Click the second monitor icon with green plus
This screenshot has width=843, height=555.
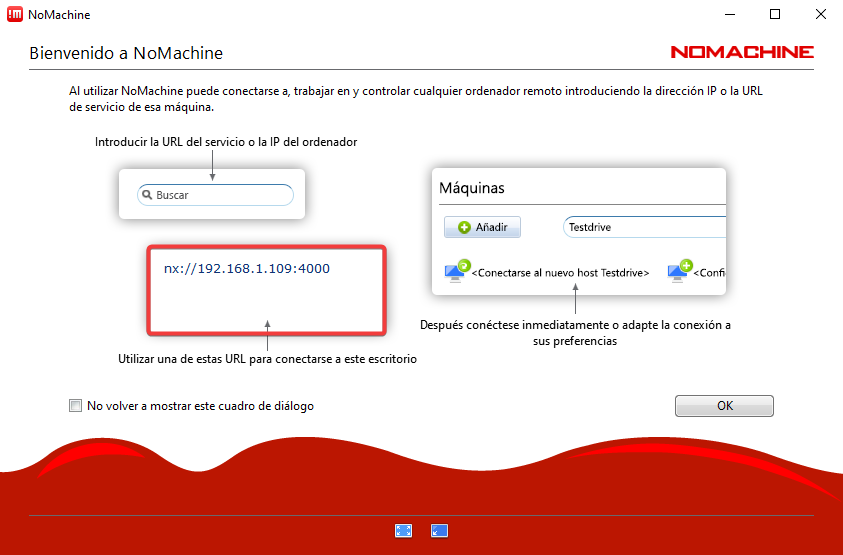680,270
